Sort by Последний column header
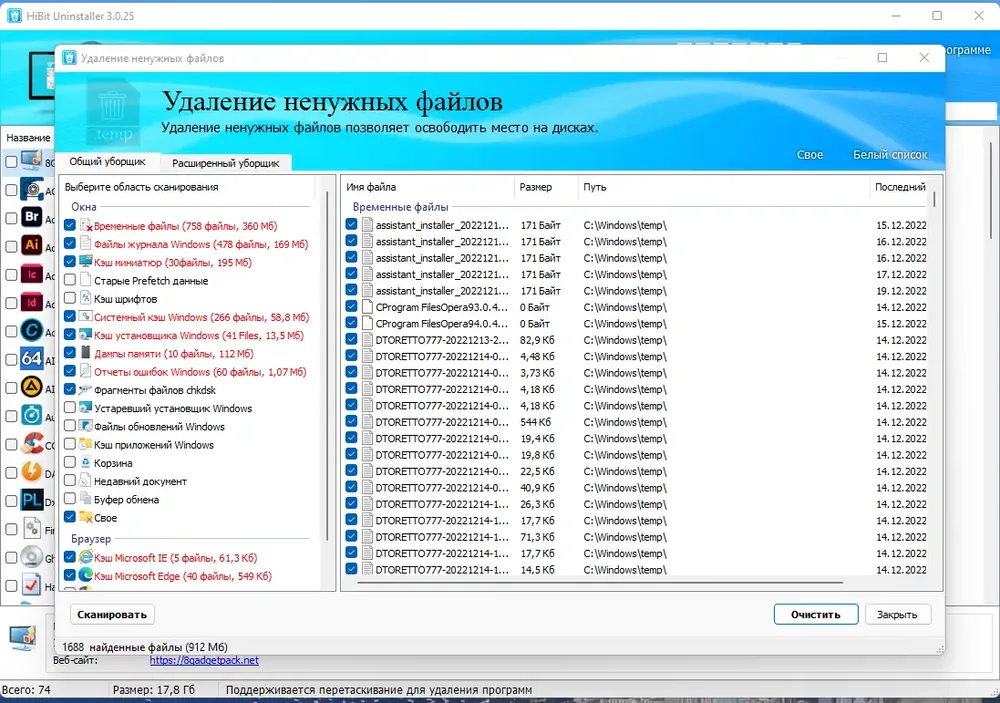The height and width of the screenshot is (703, 1000). click(900, 187)
